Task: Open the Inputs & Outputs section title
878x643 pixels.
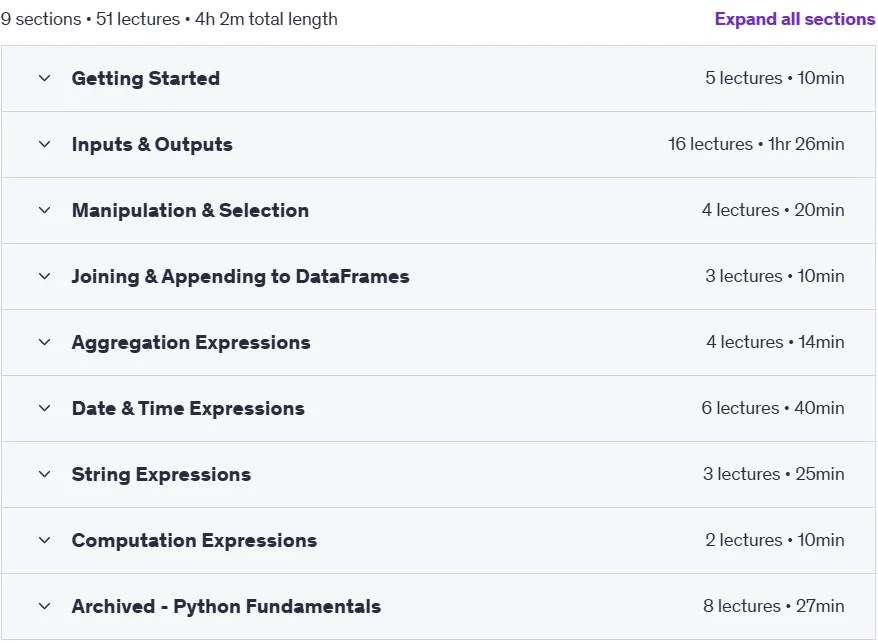Action: (152, 145)
